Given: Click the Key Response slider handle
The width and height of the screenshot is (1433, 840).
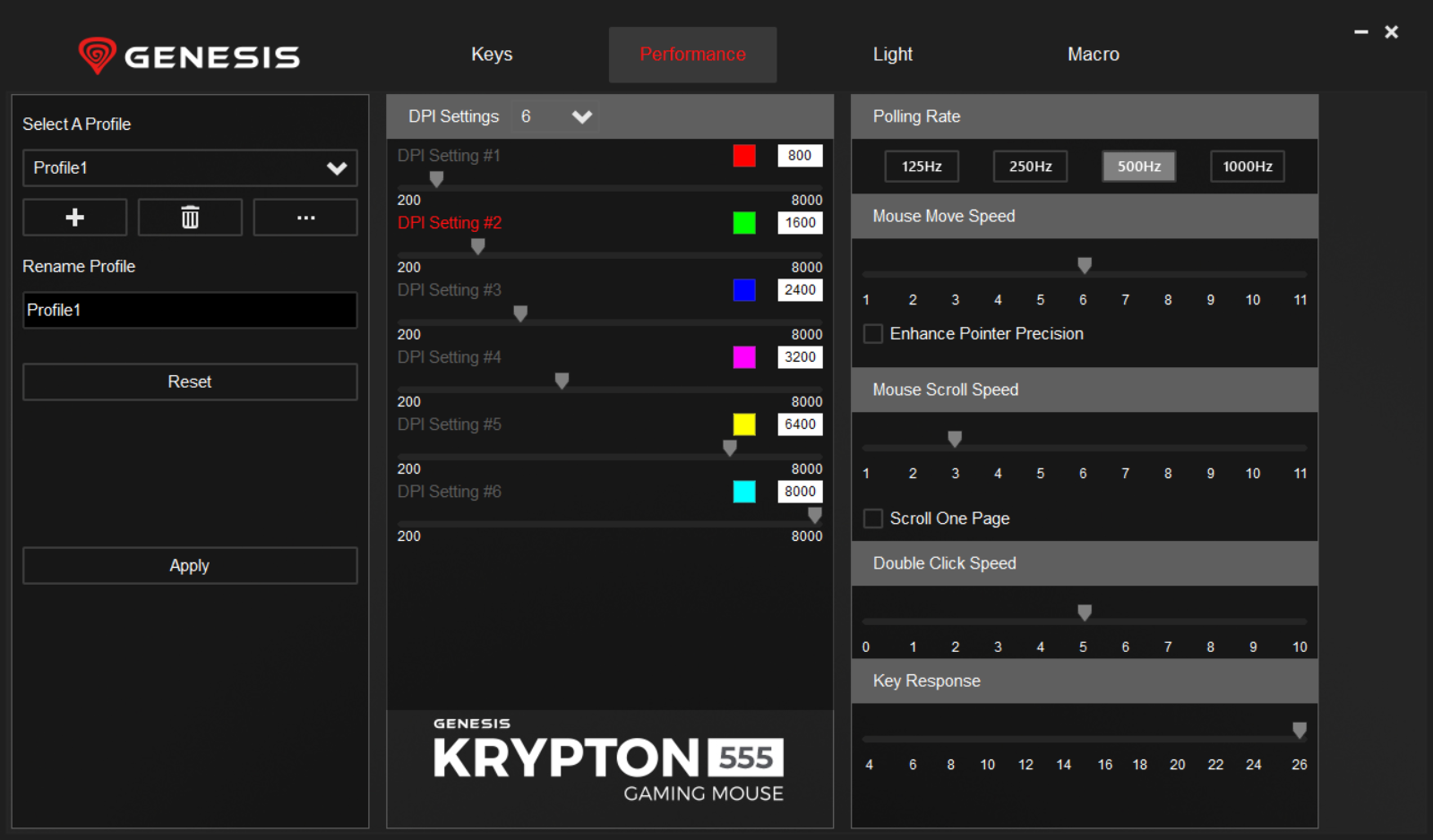Looking at the screenshot, I should (x=1300, y=731).
